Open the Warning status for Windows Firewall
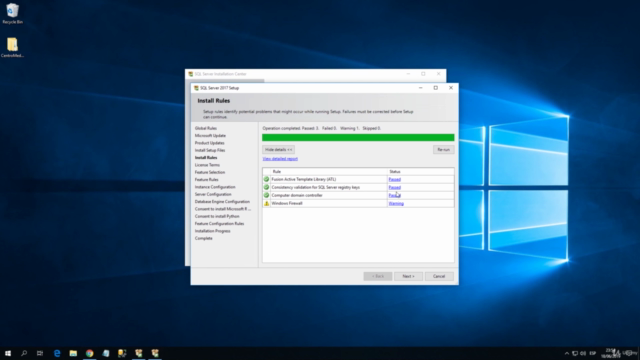 coord(396,203)
